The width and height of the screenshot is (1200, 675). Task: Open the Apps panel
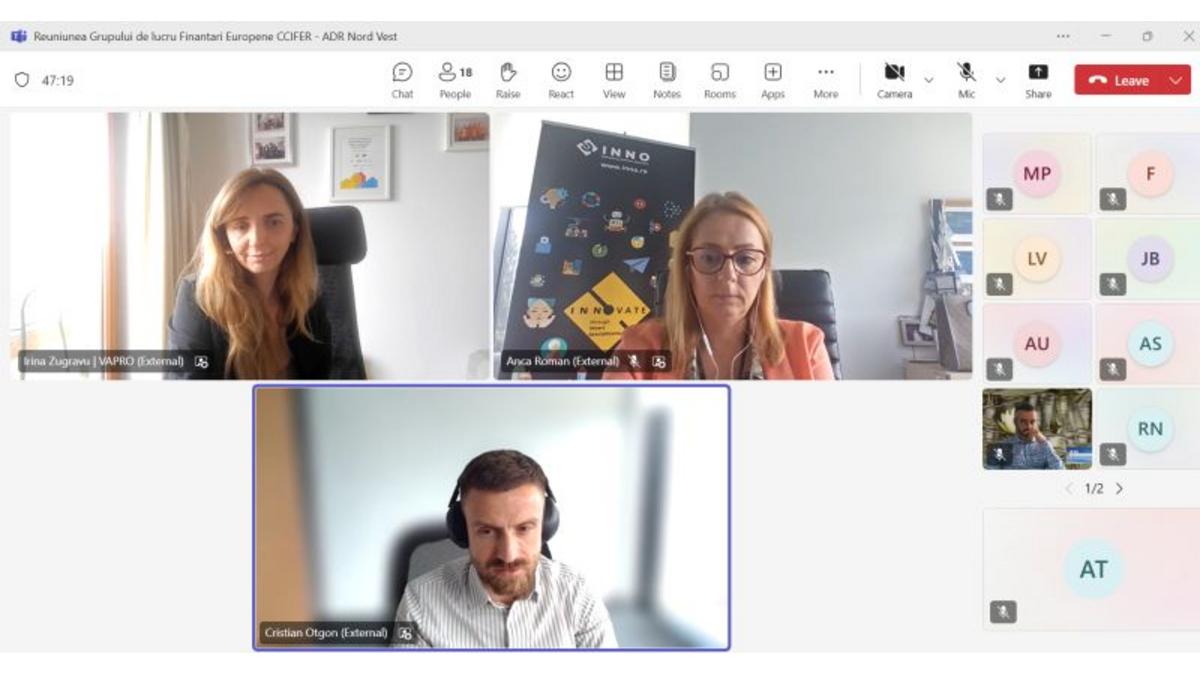[x=773, y=80]
